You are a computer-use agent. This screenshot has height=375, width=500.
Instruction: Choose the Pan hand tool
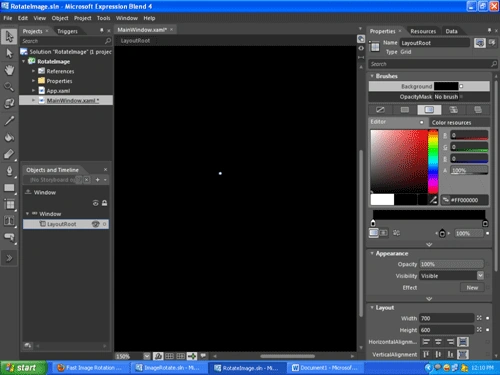(x=9, y=70)
